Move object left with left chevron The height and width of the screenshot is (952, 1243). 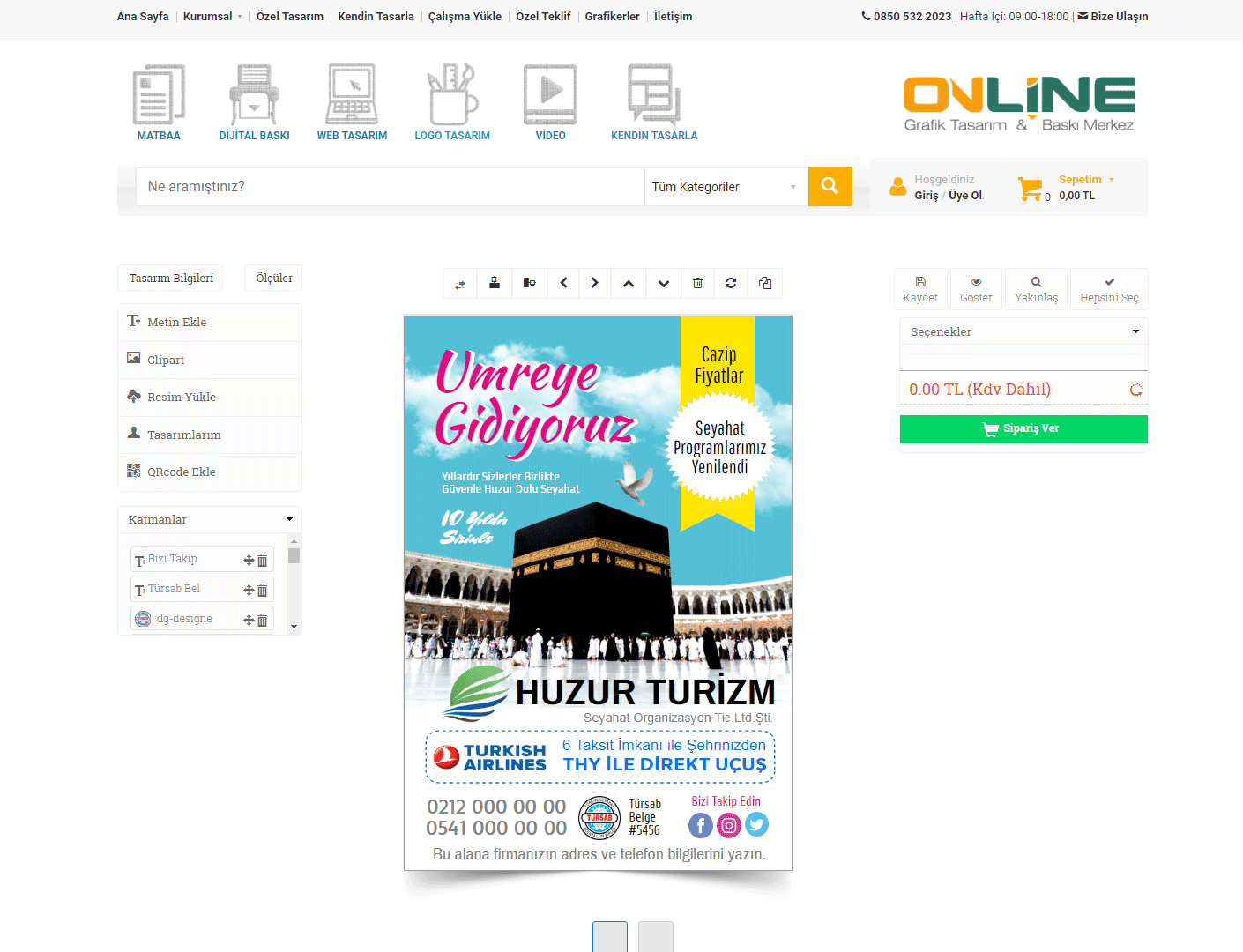coord(563,284)
